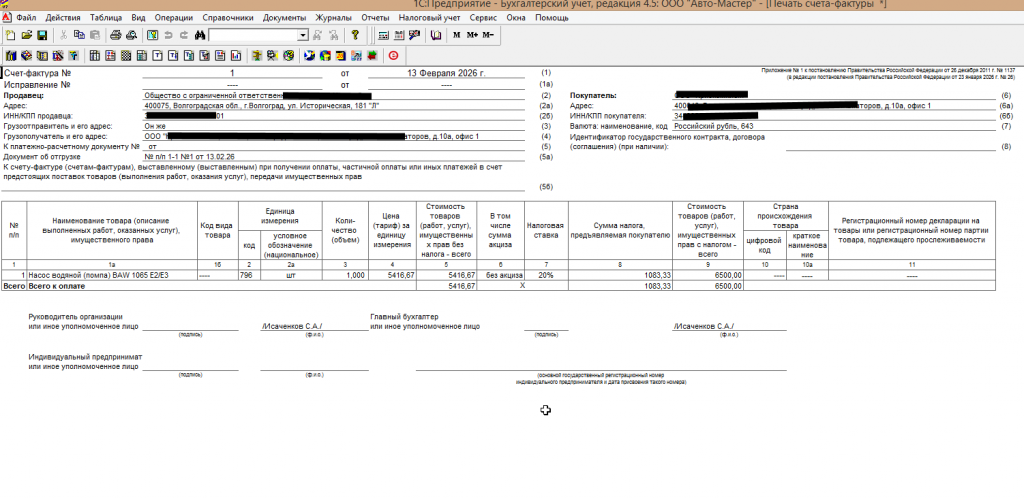Open the Документы menu
Screen dimensions: 1024x499
tap(285, 18)
